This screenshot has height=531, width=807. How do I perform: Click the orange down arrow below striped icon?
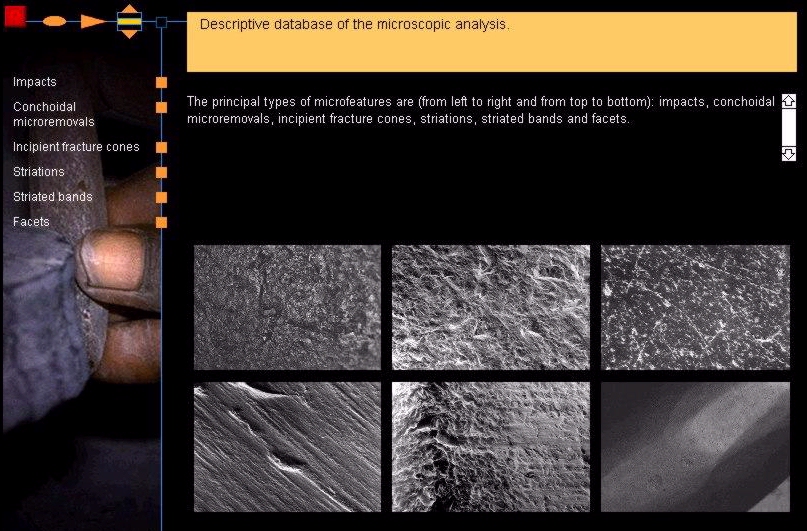pos(130,34)
